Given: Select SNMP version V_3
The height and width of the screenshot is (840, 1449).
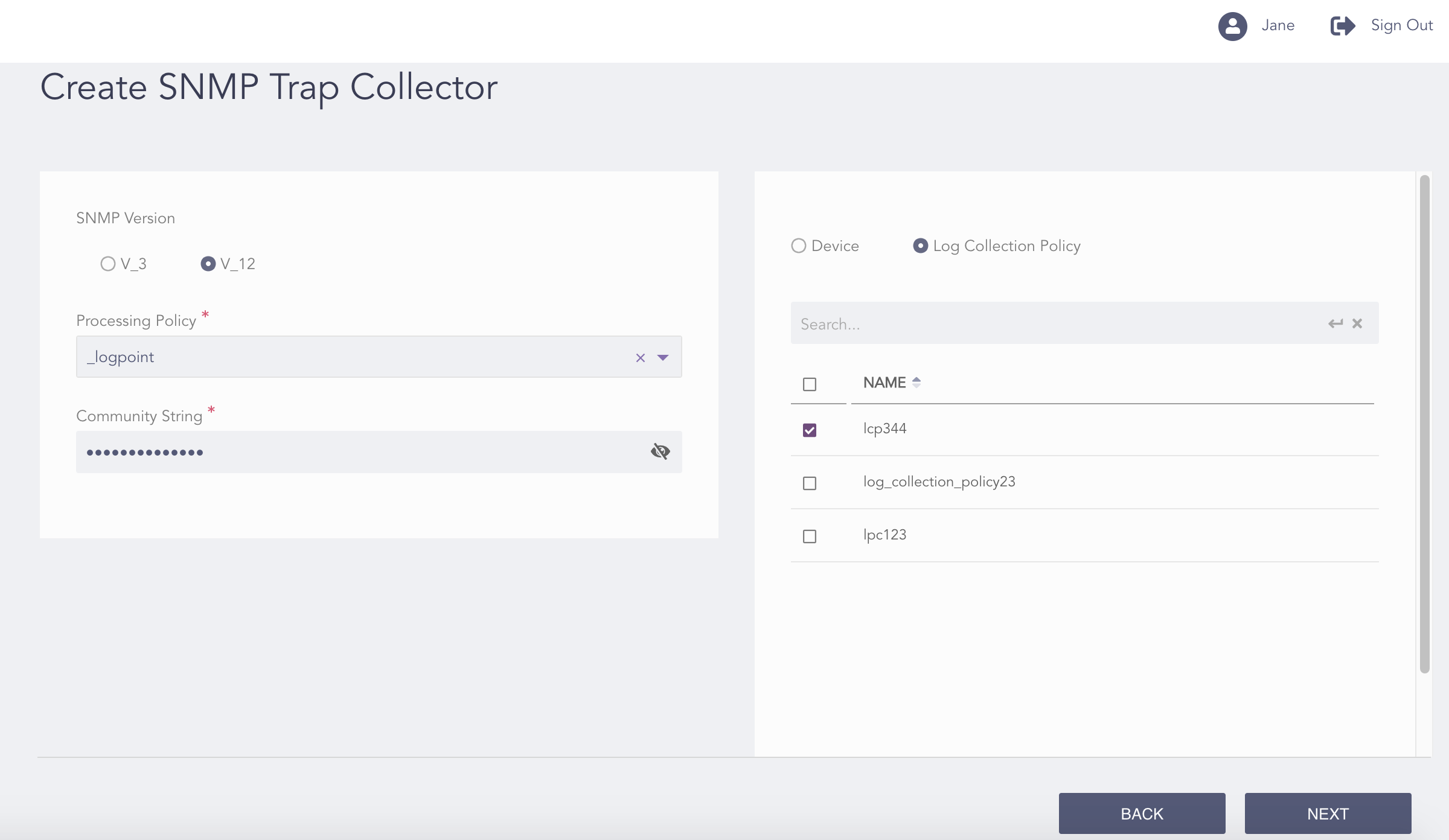Looking at the screenshot, I should point(108,264).
